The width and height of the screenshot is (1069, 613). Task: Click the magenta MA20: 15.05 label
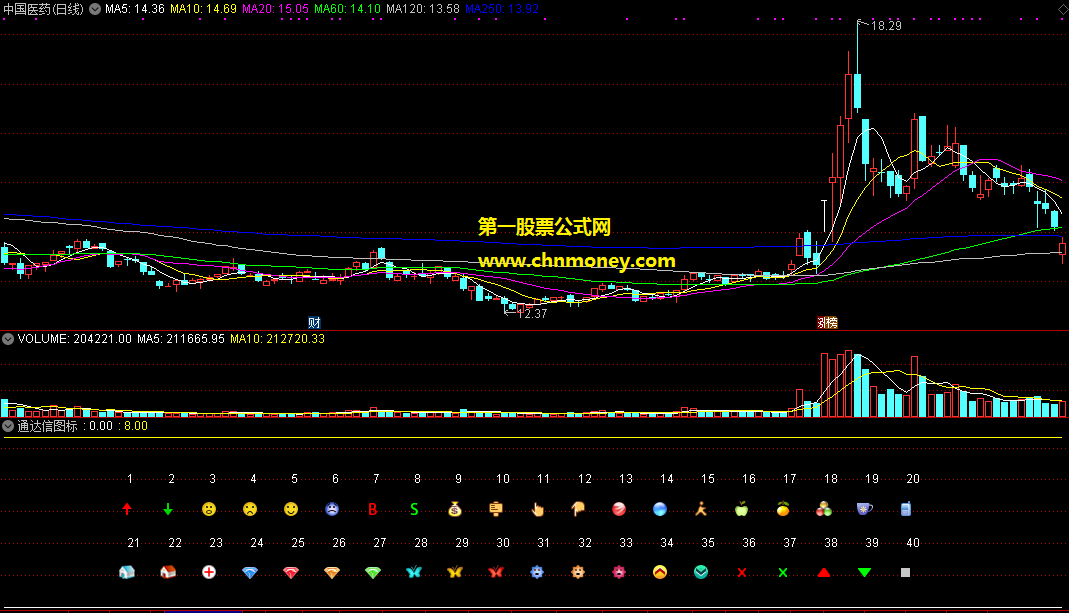coord(275,9)
